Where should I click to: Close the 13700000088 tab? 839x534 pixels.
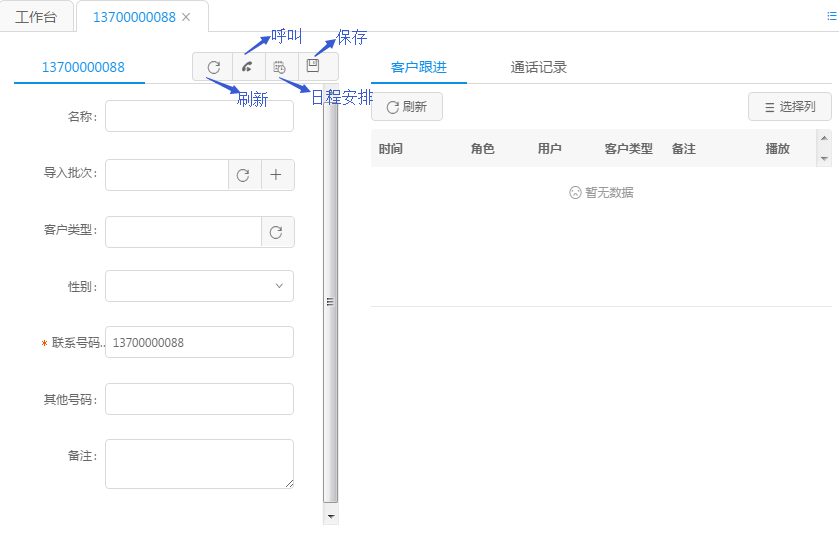[x=186, y=17]
